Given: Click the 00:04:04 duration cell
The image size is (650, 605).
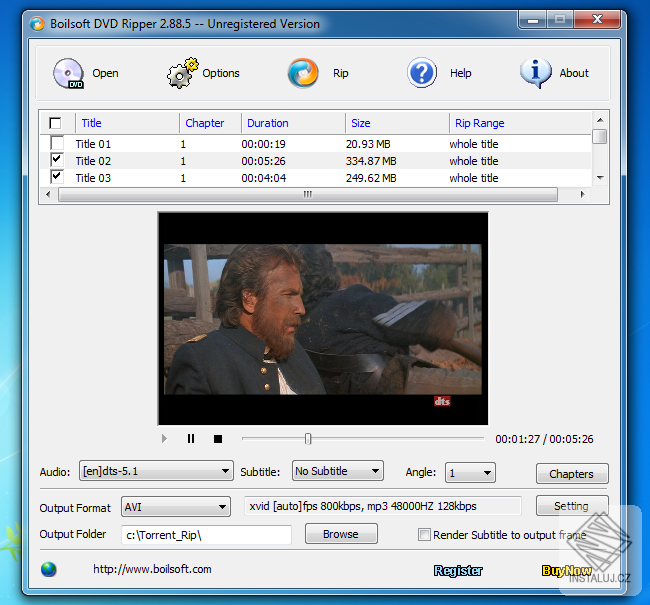Looking at the screenshot, I should 264,178.
